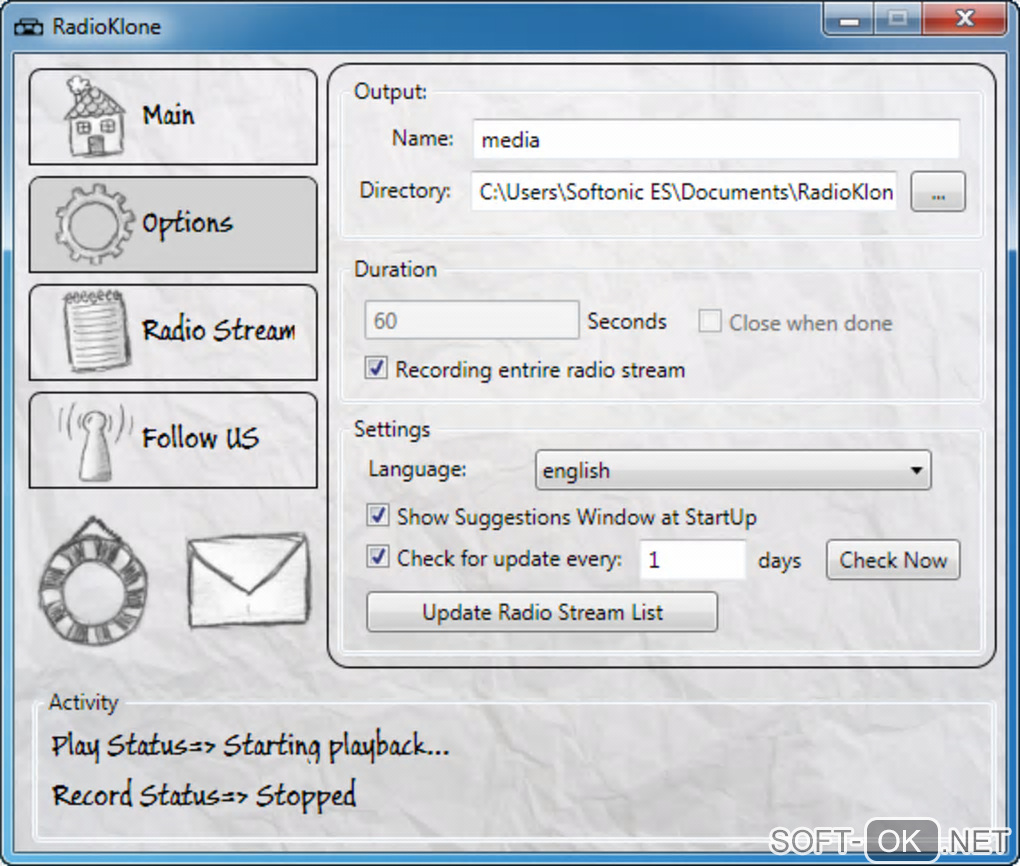Viewport: 1020px width, 866px height.
Task: Click the disabled duration Seconds field
Action: click(472, 319)
